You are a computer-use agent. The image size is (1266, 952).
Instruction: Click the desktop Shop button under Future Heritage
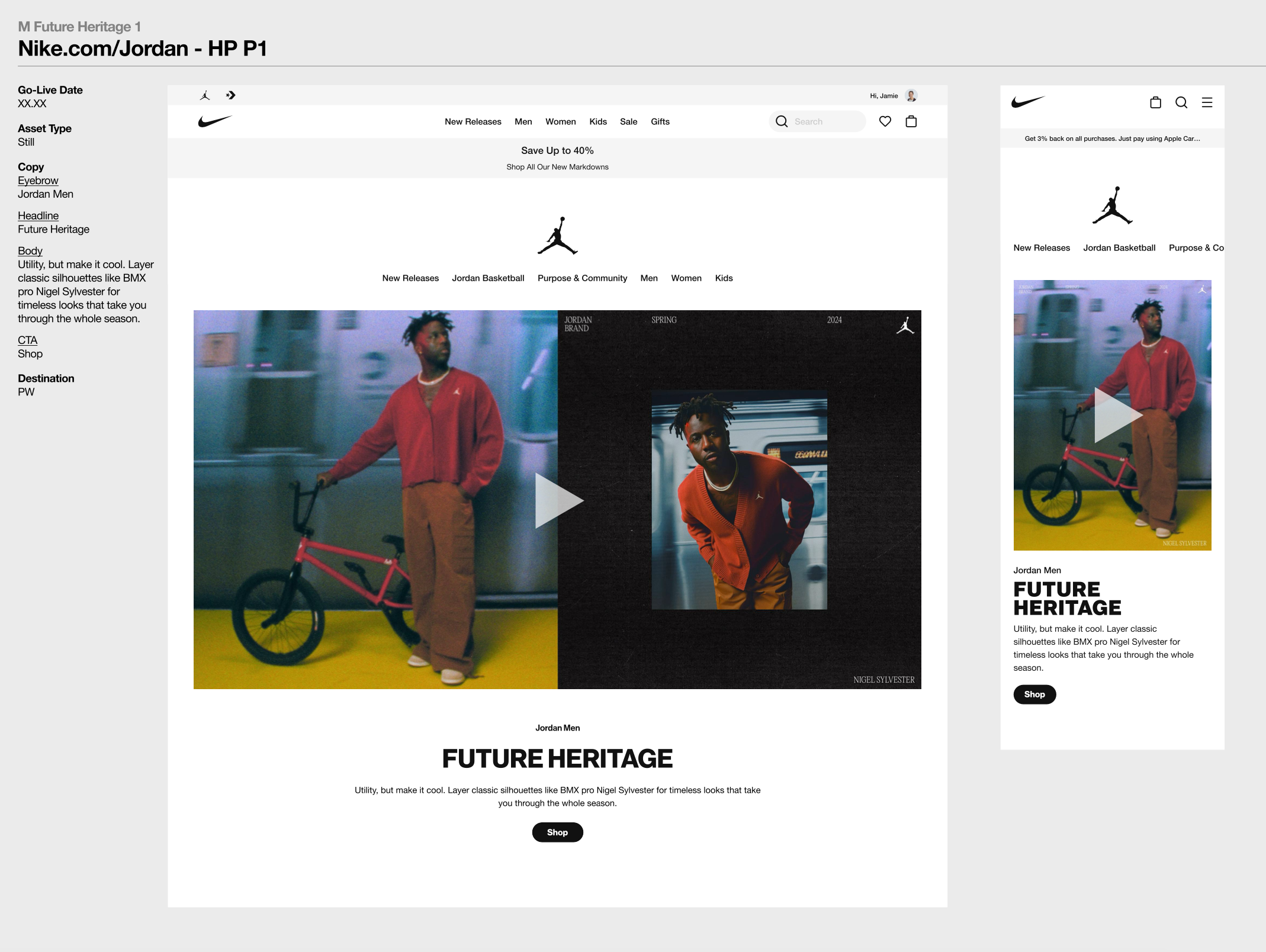[557, 832]
